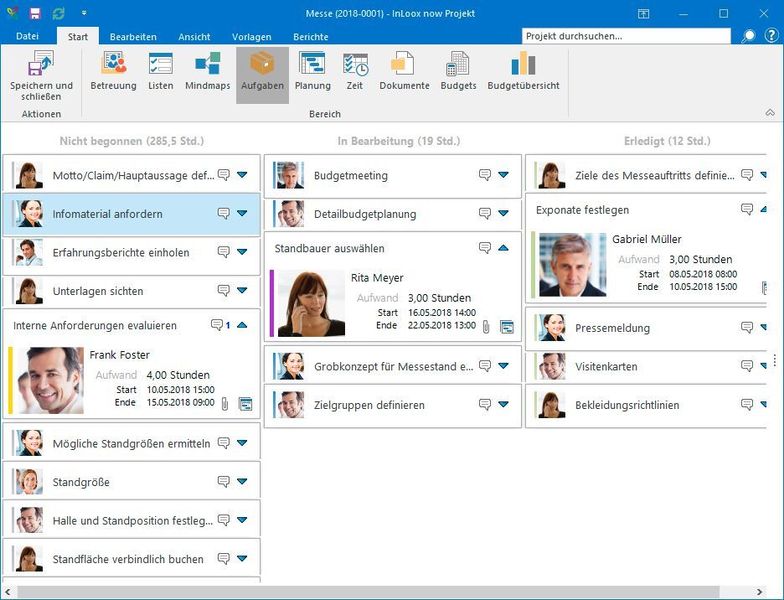Viewport: 784px width, 600px height.
Task: Select the Visitenkarten task
Action: [x=645, y=366]
